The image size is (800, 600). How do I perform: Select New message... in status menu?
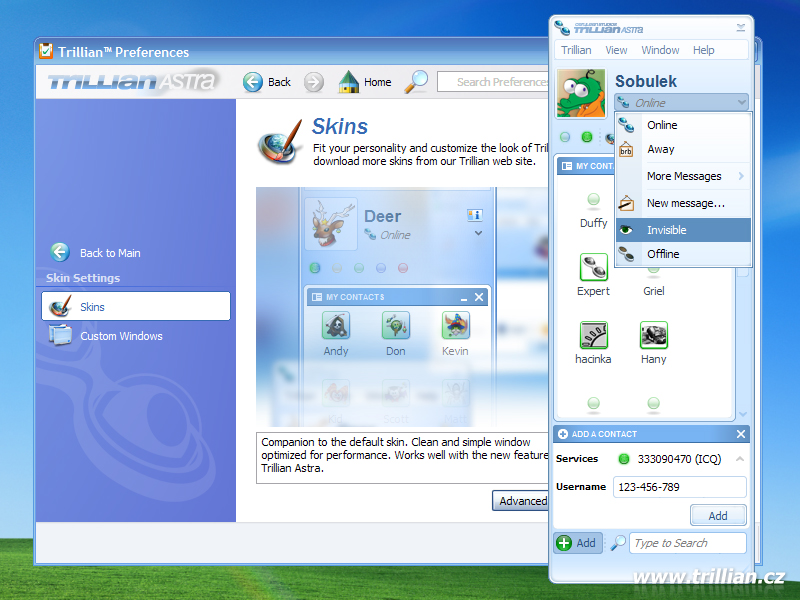(683, 203)
